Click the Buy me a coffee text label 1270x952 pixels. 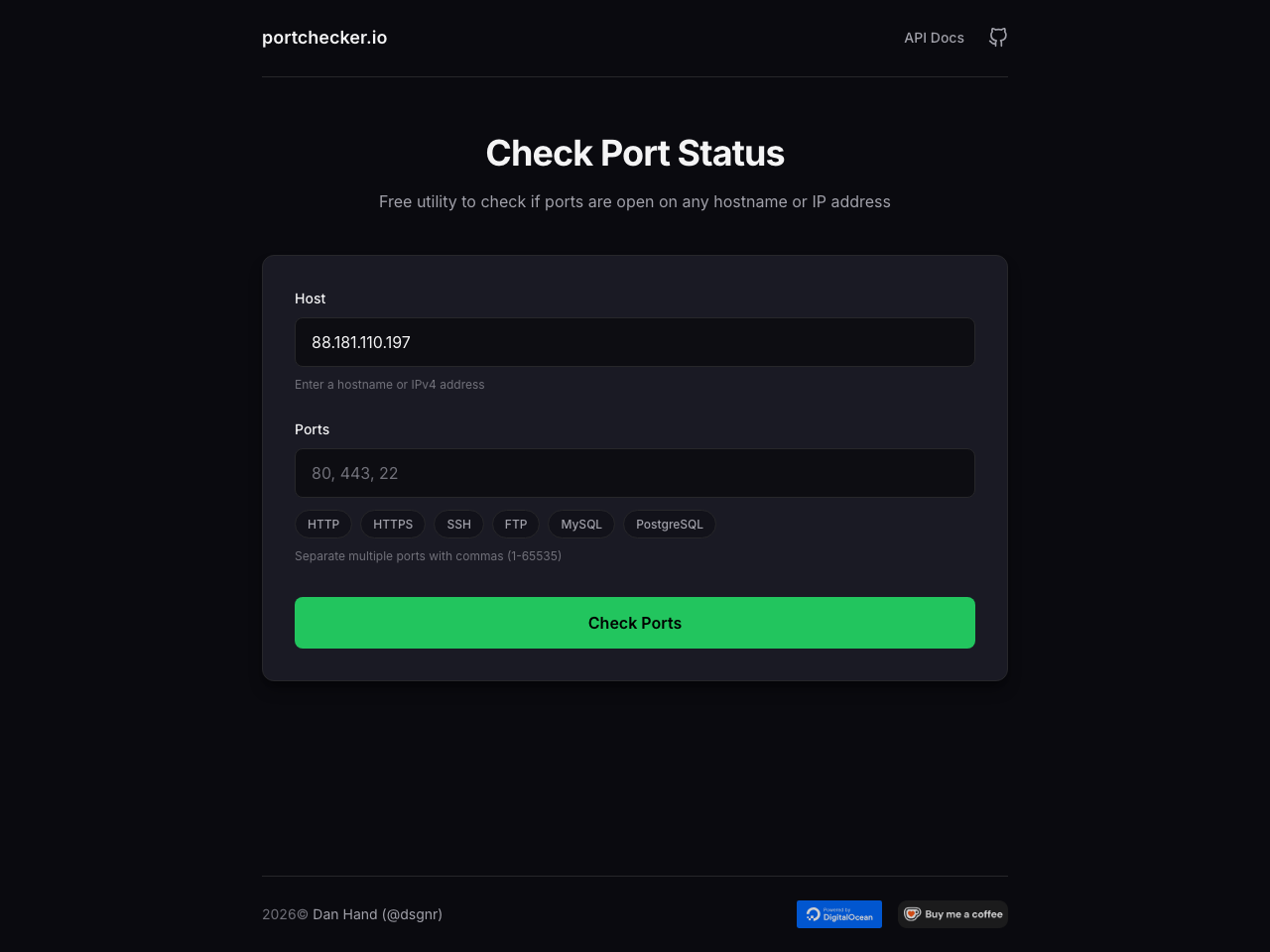pos(962,913)
